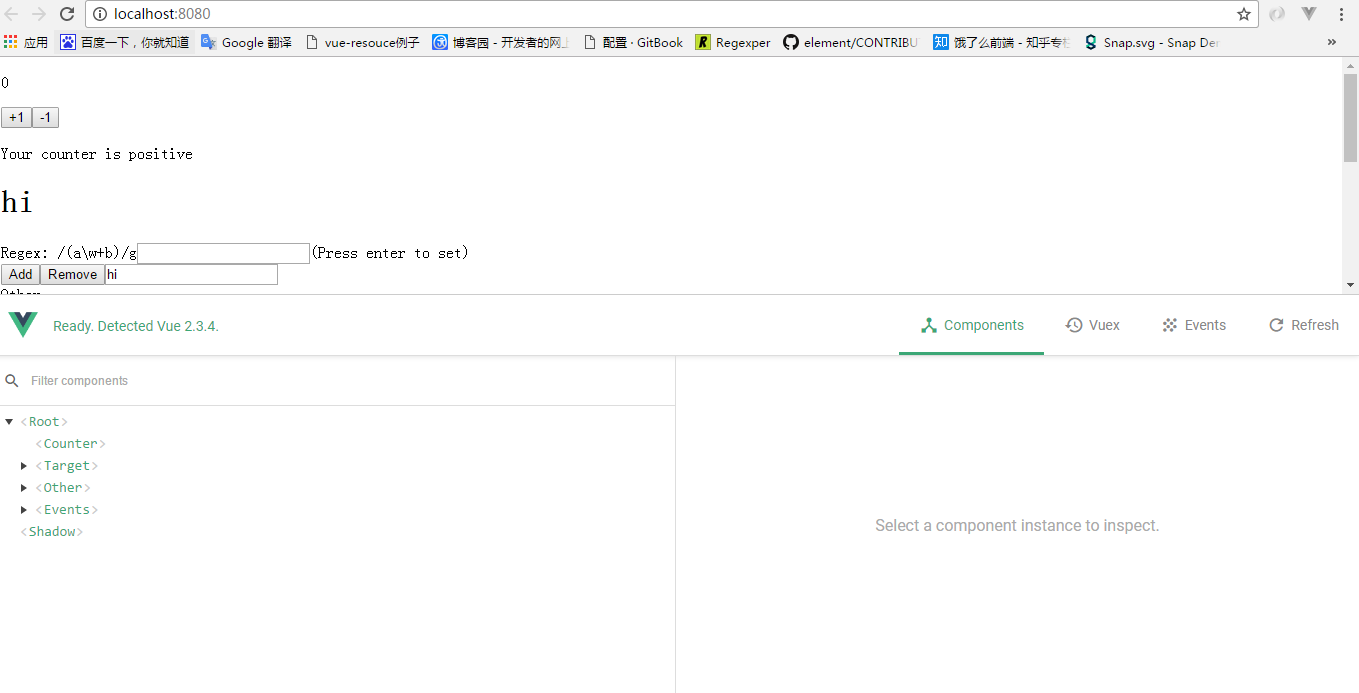Click the scrollbar down arrow
This screenshot has width=1359, height=693.
(x=1350, y=286)
